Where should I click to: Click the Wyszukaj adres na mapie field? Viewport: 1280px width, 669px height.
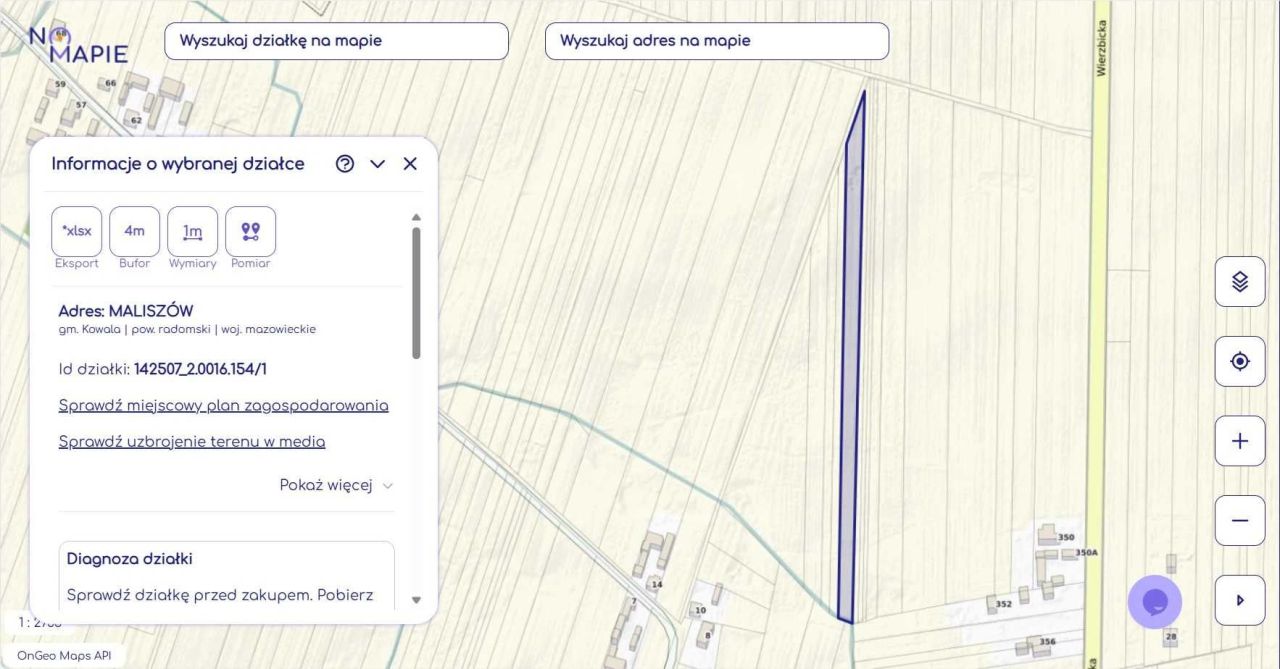[716, 41]
